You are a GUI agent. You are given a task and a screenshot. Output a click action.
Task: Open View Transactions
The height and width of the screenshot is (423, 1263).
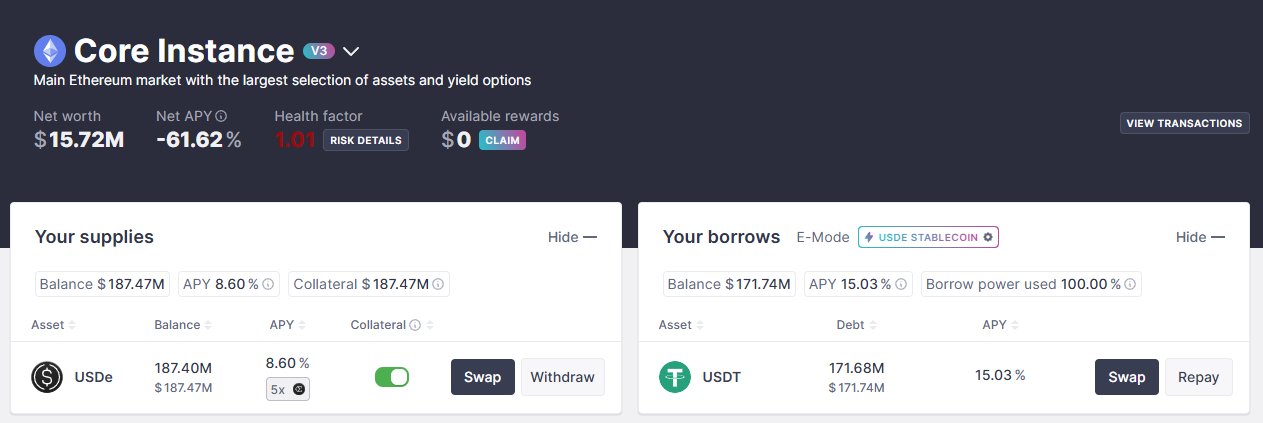(1185, 123)
